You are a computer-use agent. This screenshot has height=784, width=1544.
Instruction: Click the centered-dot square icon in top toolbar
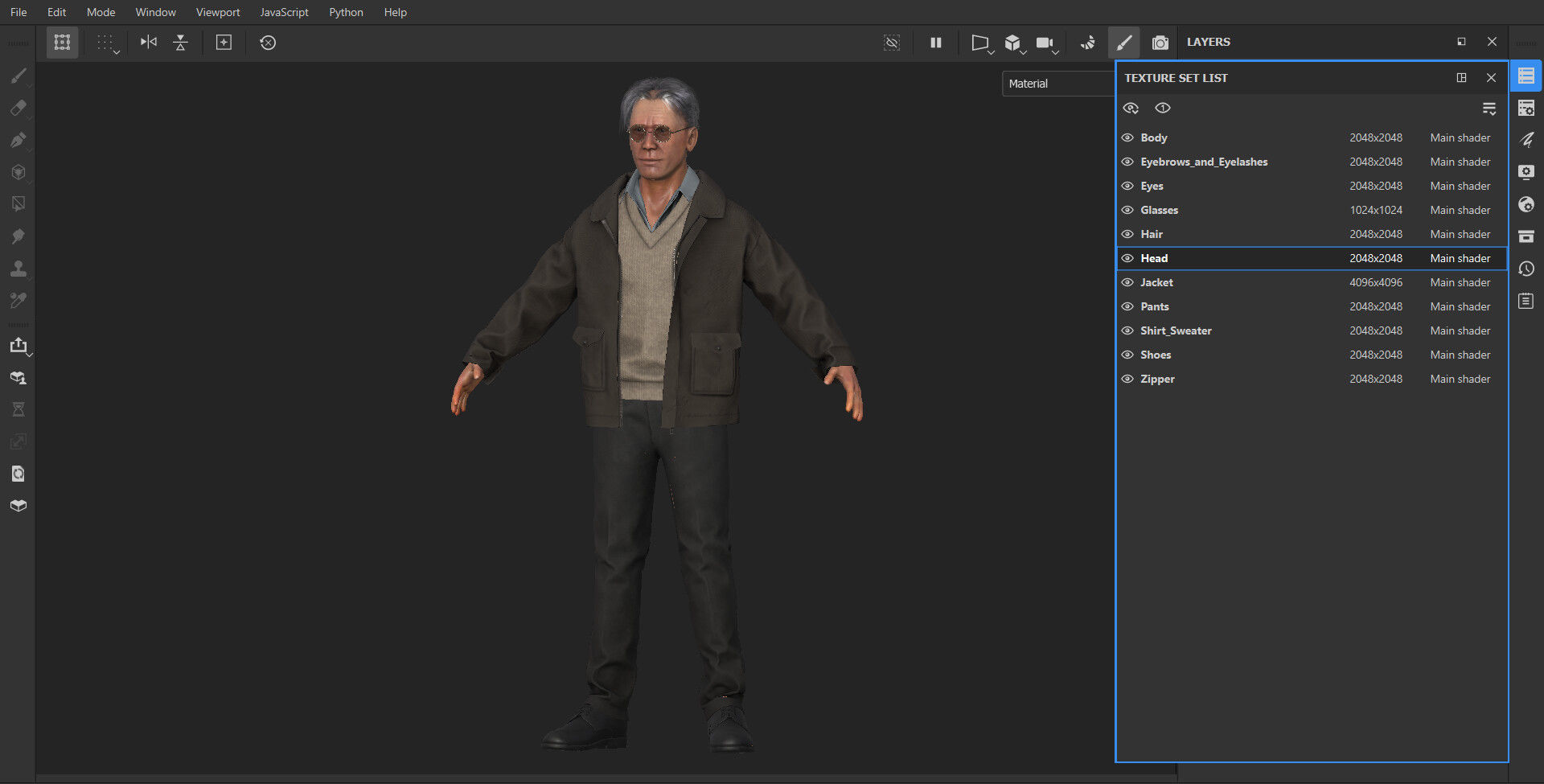tap(224, 42)
